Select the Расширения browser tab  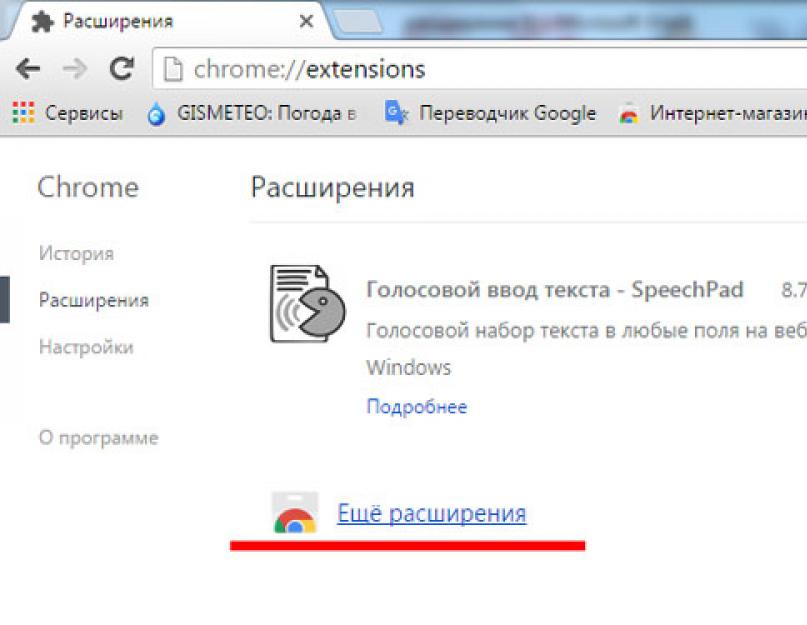[x=167, y=21]
